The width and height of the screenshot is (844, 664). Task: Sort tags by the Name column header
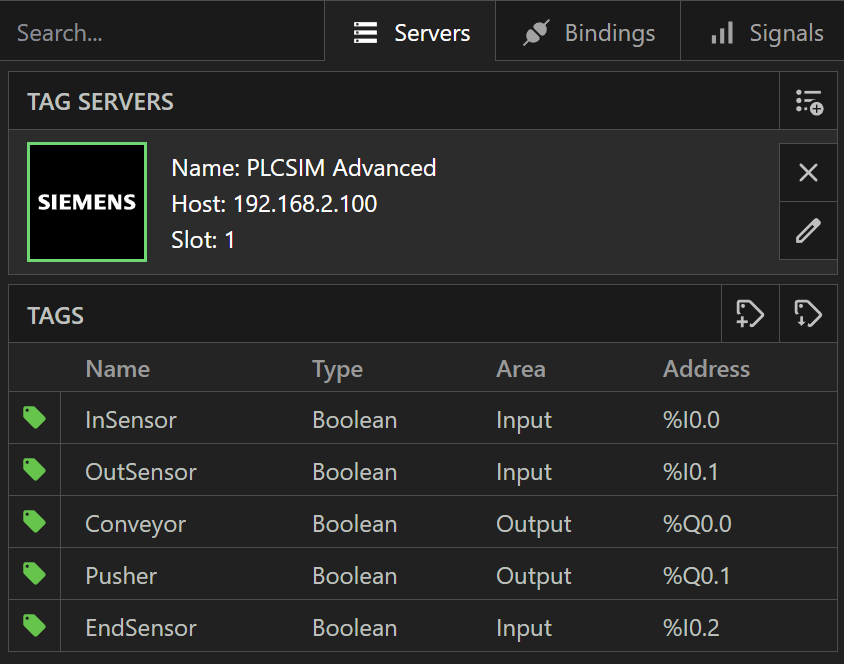point(117,369)
